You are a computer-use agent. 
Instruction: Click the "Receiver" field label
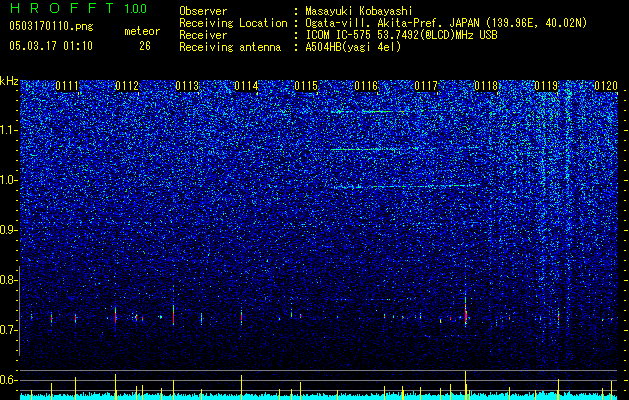pos(203,35)
